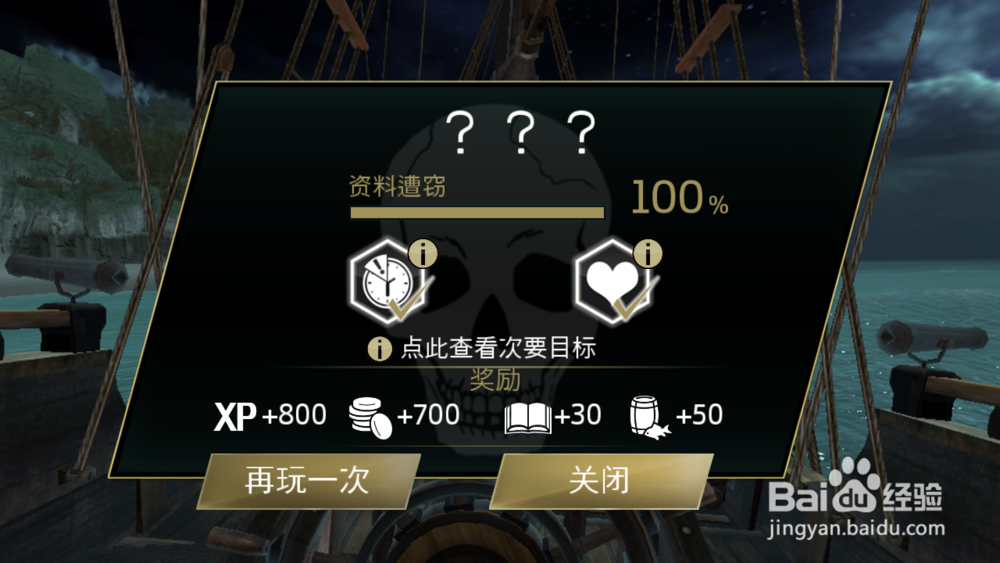Click info icon beside 点此查看次要目标

[379, 349]
